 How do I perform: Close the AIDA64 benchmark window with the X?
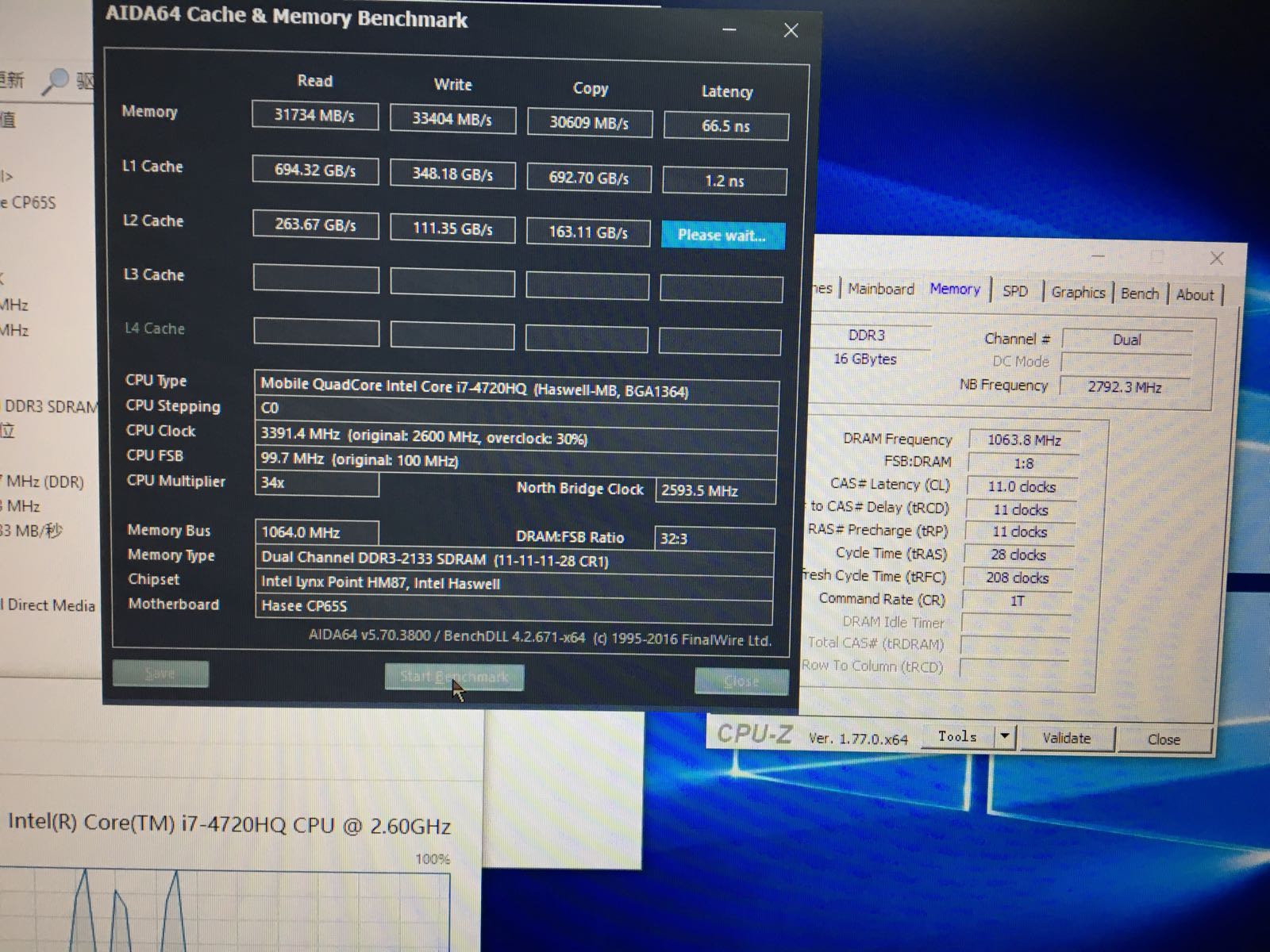point(791,30)
